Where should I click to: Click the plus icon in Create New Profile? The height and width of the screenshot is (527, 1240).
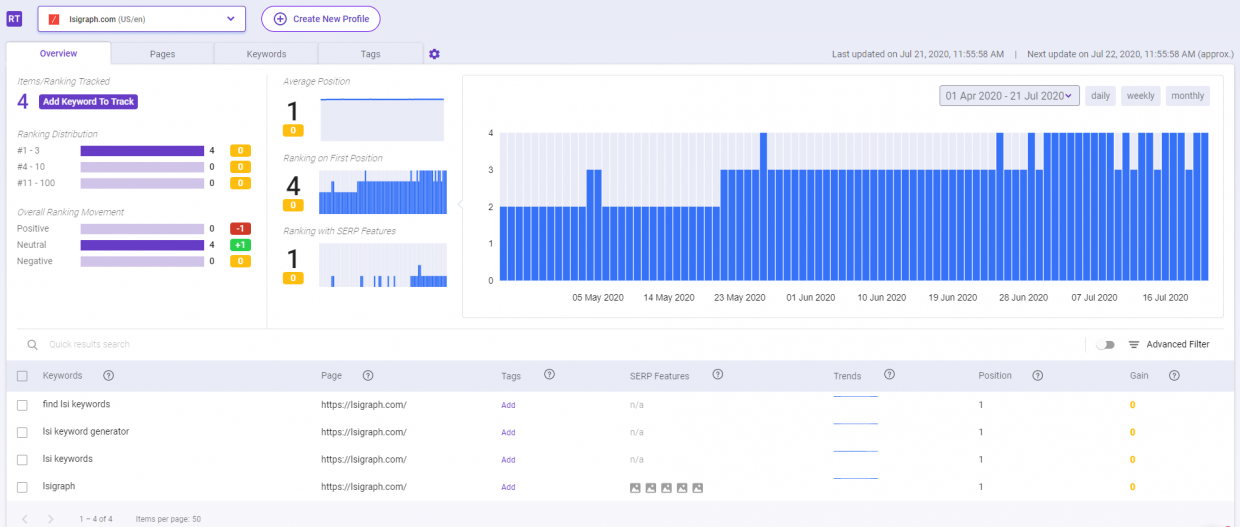coord(280,19)
